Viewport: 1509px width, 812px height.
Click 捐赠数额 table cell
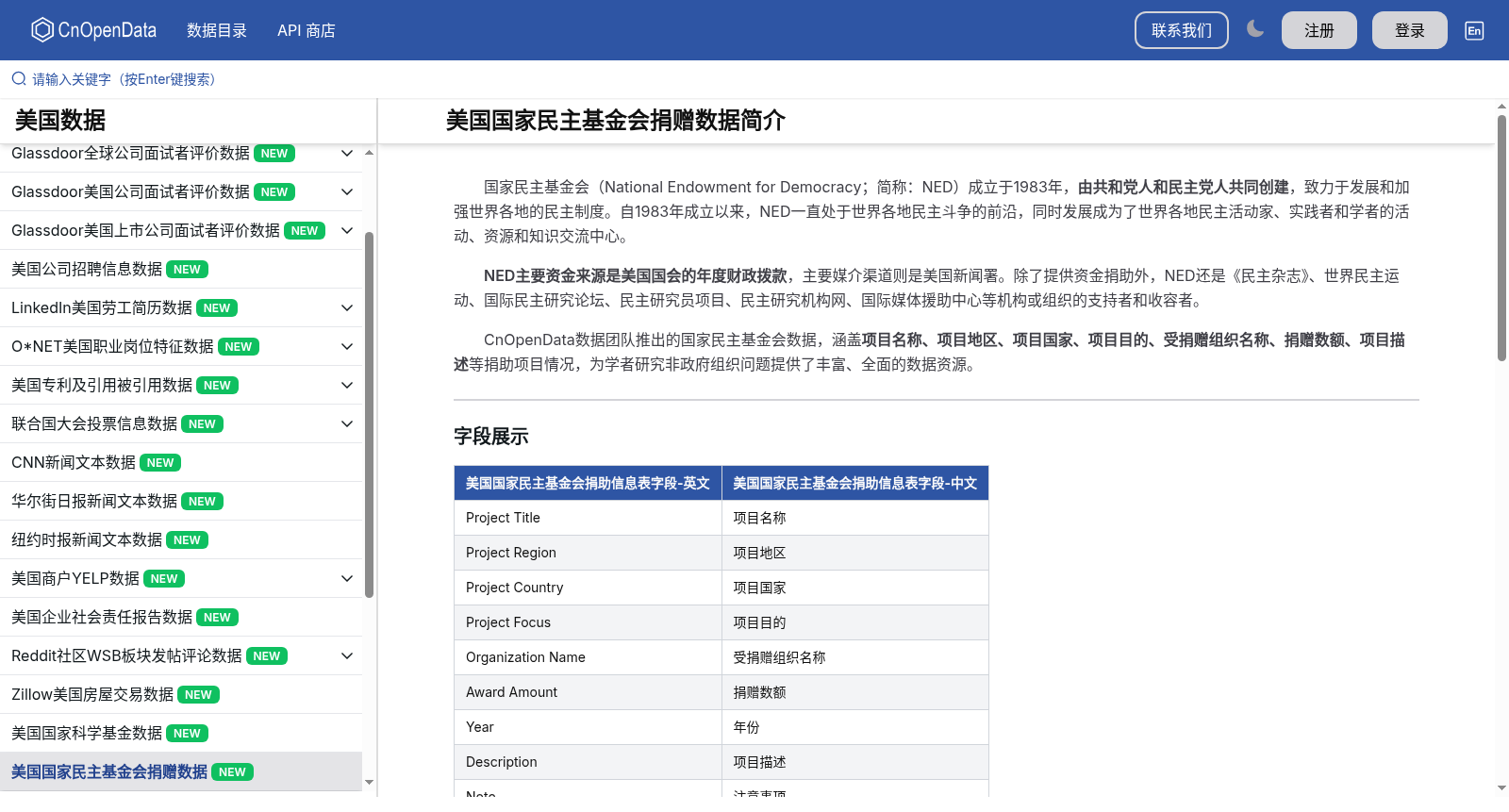[x=855, y=692]
